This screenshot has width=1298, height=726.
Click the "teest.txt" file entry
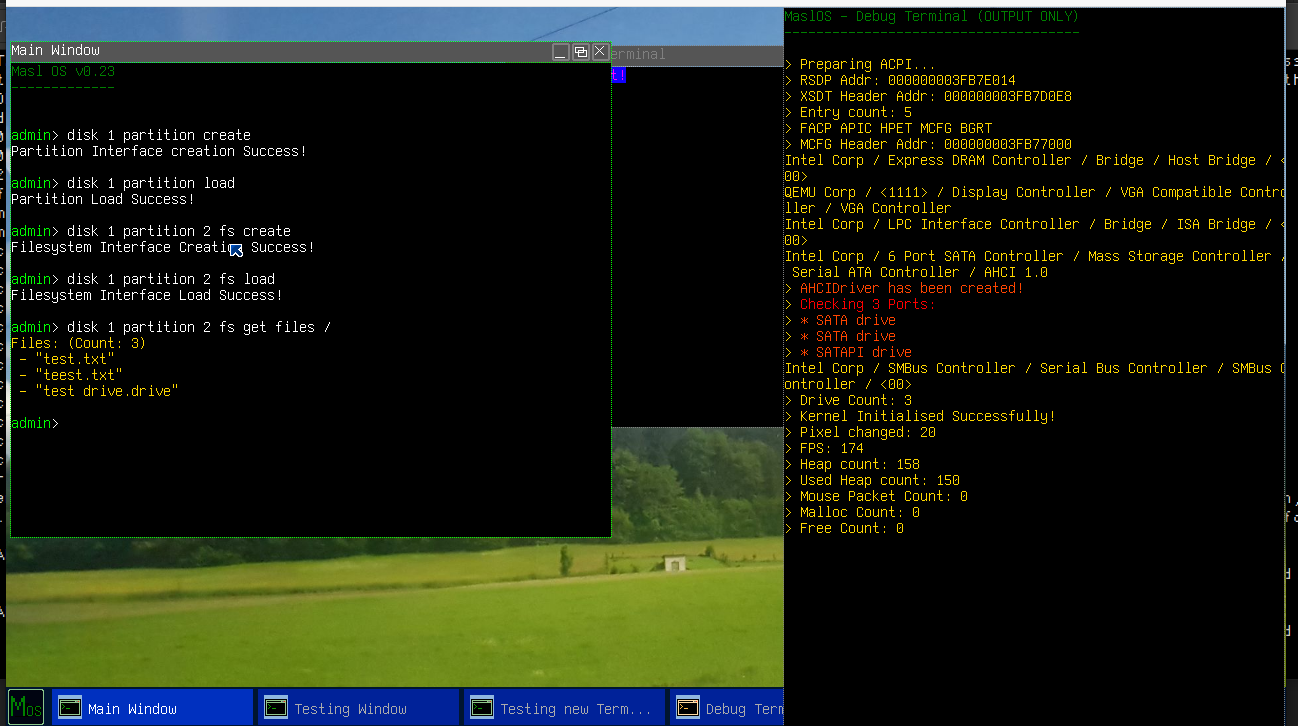point(79,375)
